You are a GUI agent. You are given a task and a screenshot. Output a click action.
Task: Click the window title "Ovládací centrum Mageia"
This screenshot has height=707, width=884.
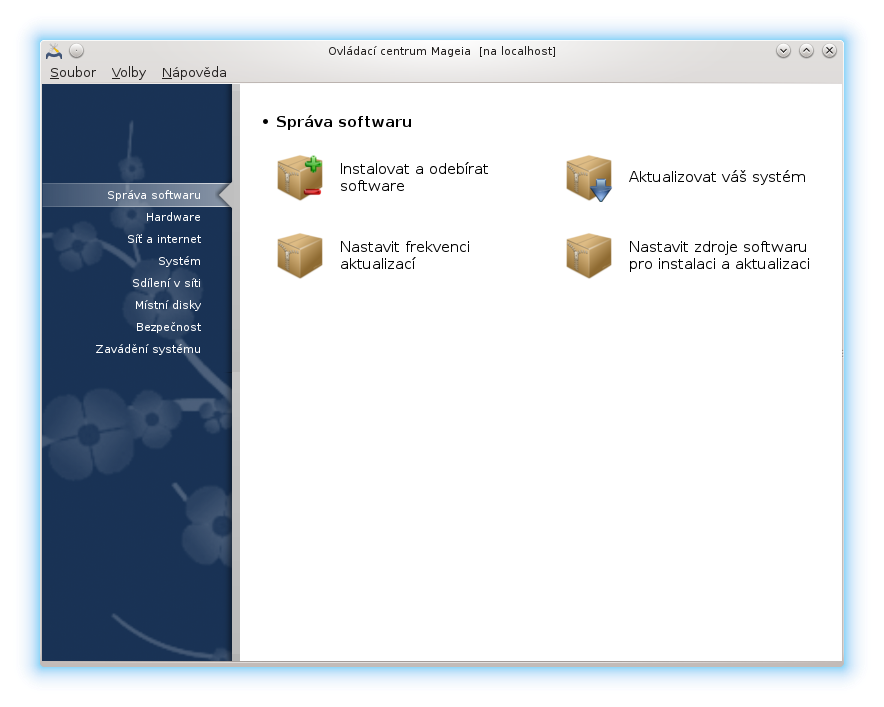coord(399,51)
